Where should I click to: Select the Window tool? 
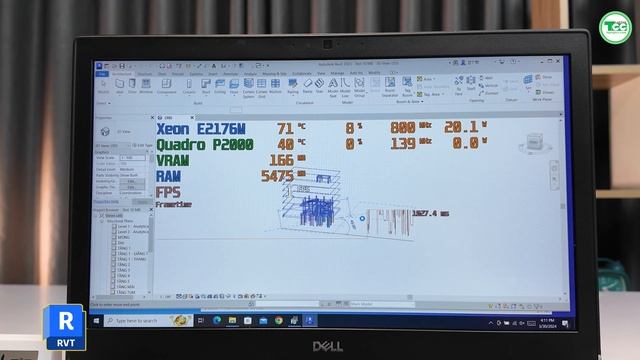coord(146,87)
